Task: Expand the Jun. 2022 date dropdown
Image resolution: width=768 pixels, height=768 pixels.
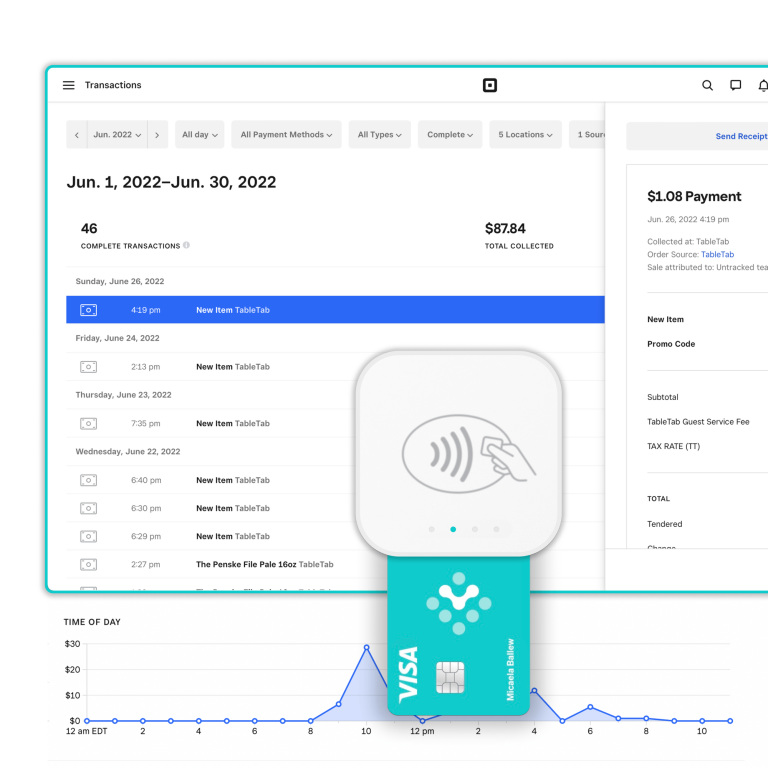Action: 117,135
